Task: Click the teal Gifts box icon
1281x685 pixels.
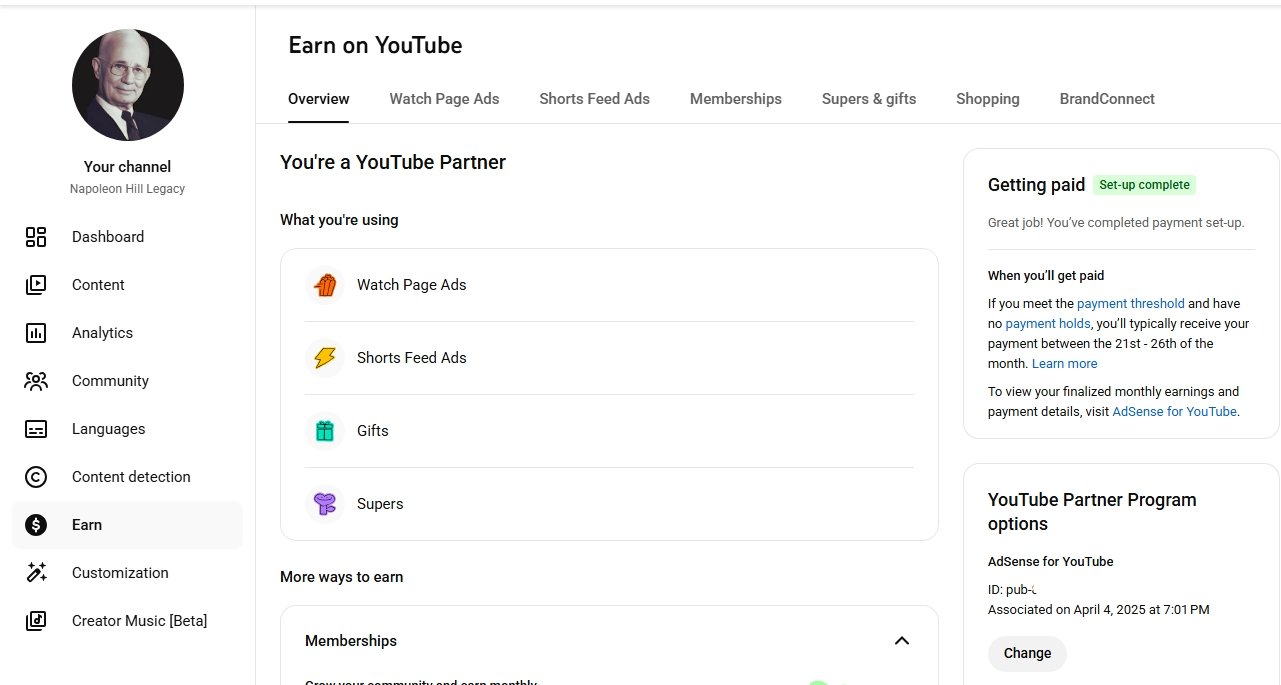Action: (325, 431)
